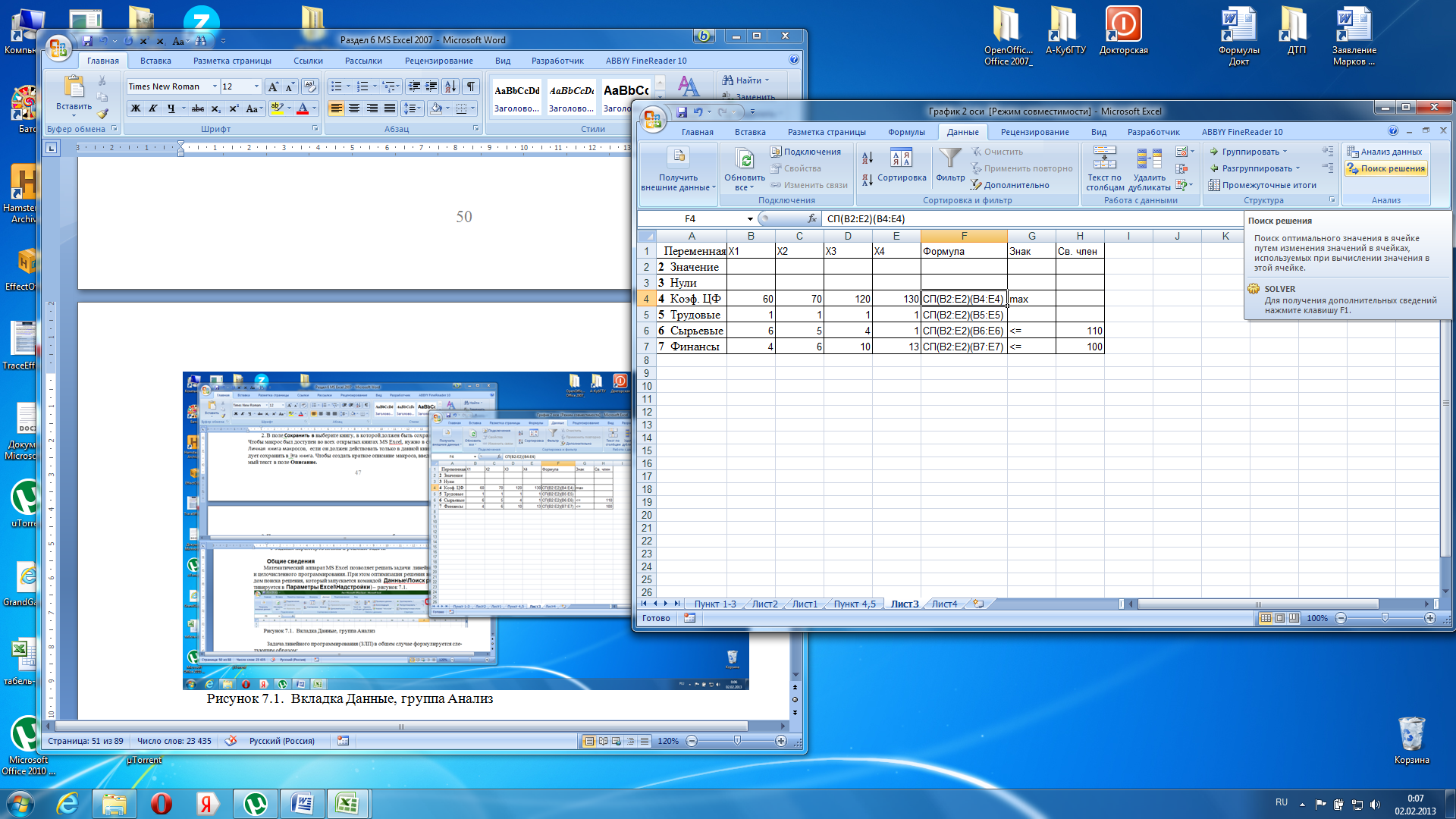Clear formatting icon in Word font group
This screenshot has width=1456, height=819.
[x=309, y=86]
